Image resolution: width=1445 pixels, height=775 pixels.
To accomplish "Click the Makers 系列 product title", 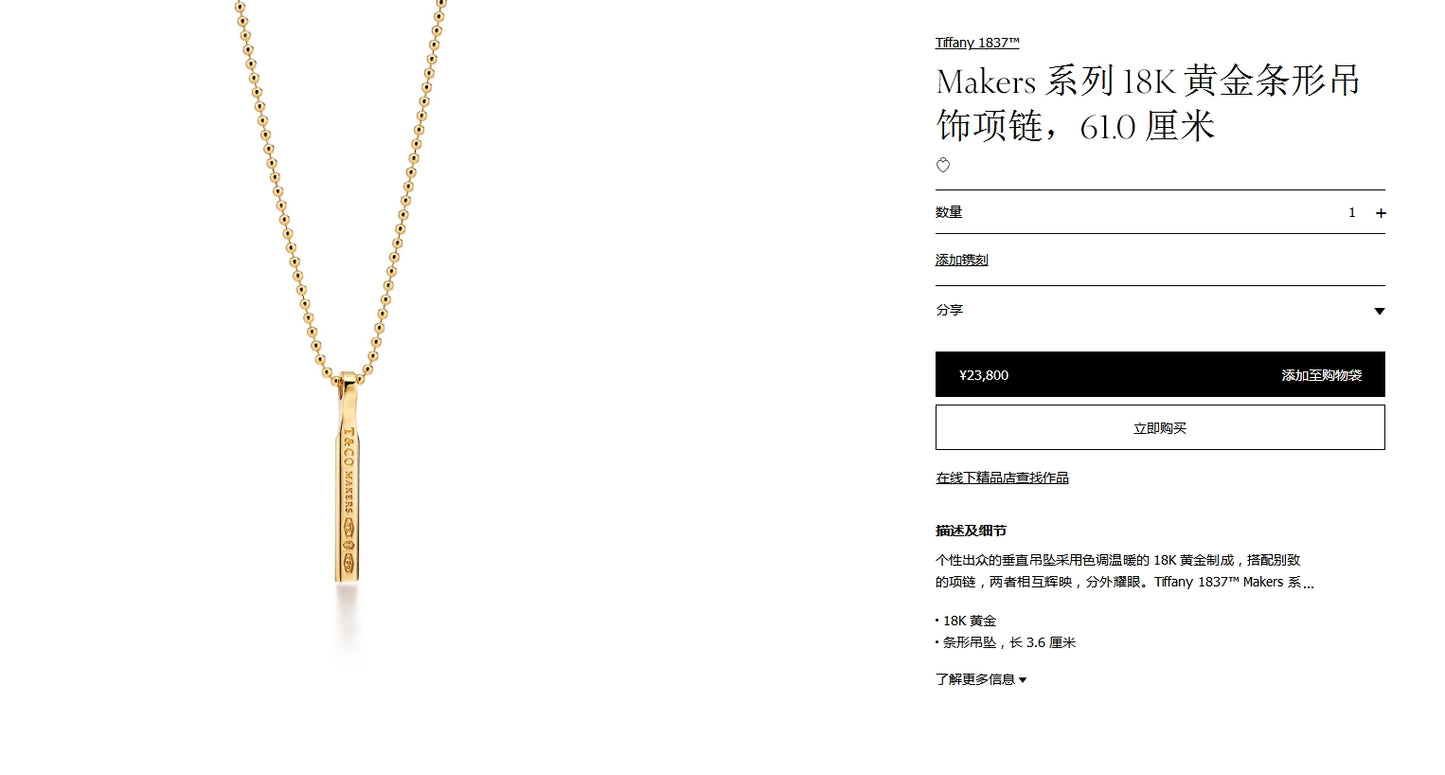I will (x=1148, y=103).
